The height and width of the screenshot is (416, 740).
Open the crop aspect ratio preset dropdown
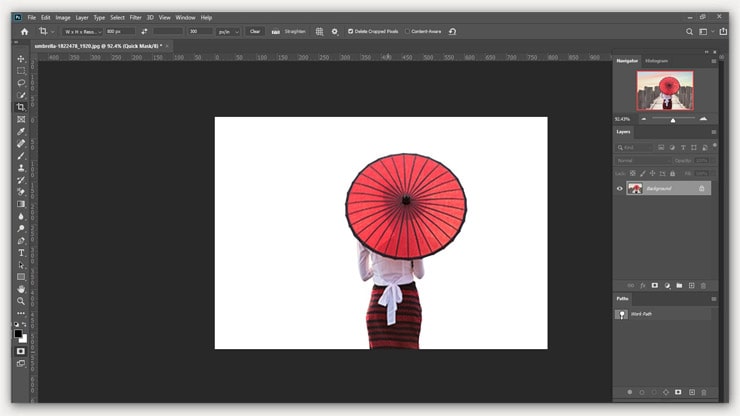coord(83,31)
